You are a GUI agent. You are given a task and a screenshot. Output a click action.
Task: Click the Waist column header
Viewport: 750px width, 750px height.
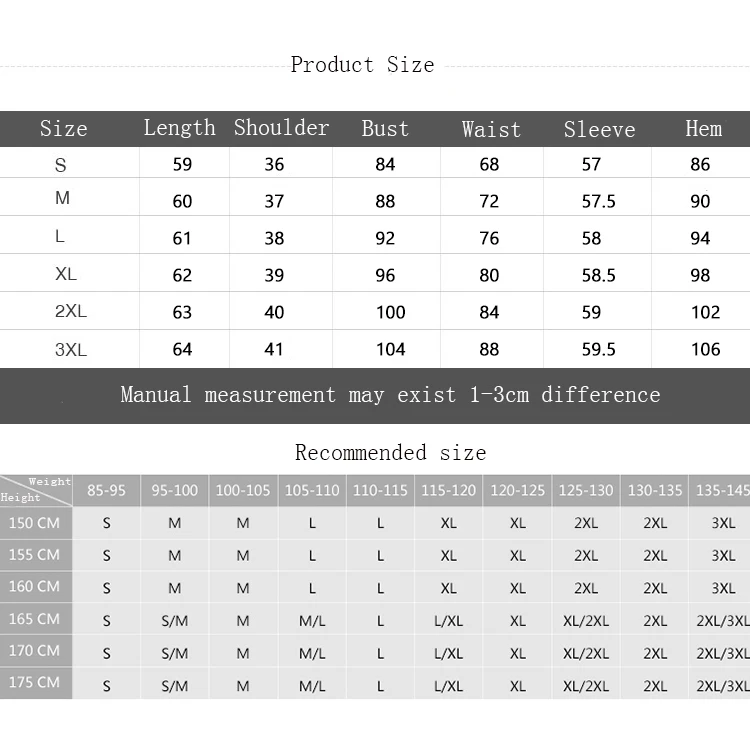[491, 129]
